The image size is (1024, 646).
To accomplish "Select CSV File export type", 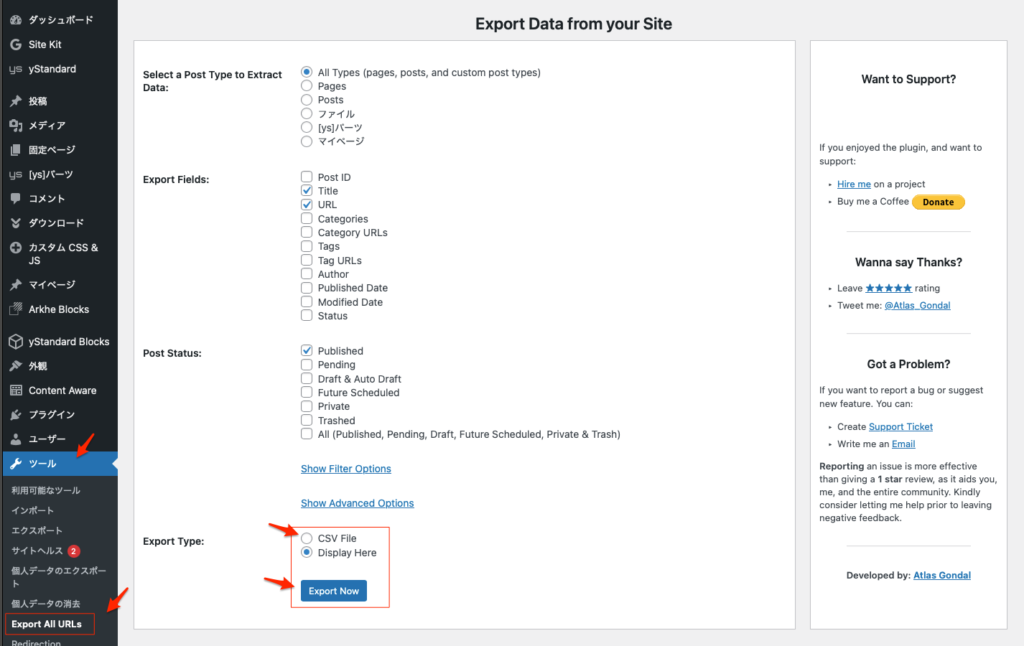I will click(307, 538).
